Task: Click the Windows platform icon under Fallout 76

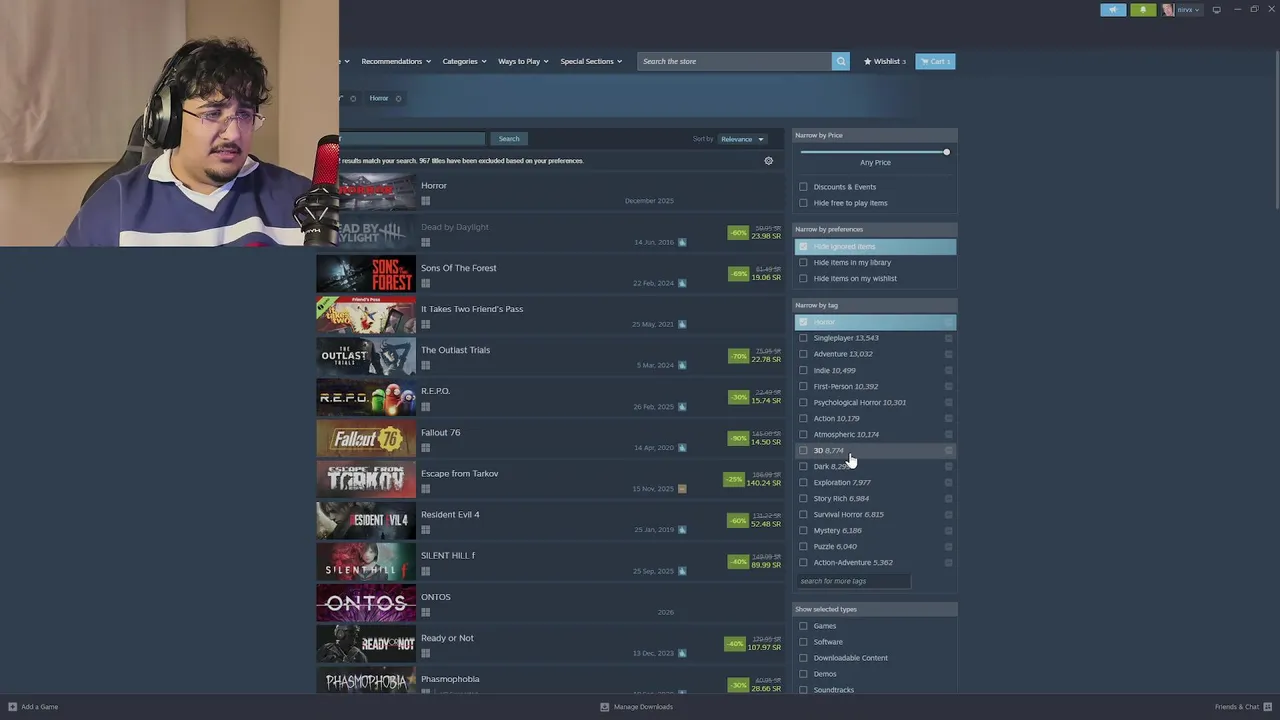Action: (x=425, y=448)
